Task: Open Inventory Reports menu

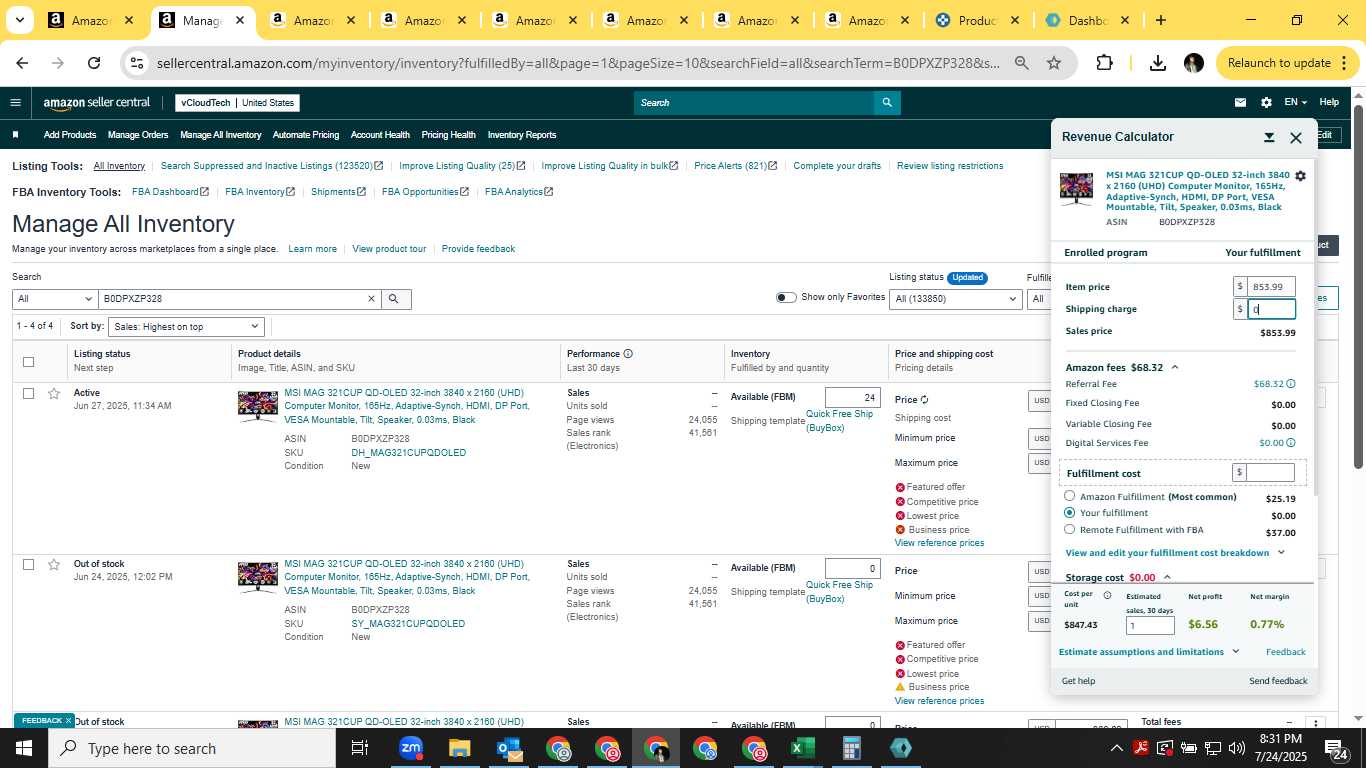Action: pyautogui.click(x=522, y=135)
